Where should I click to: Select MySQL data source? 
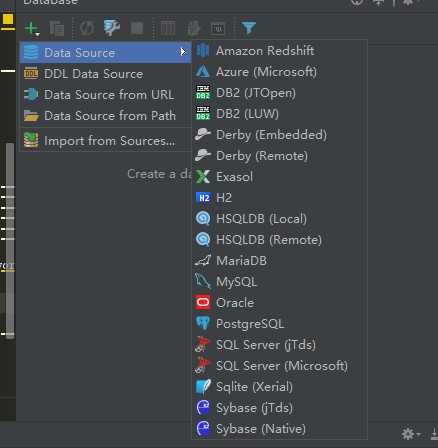[279, 282]
